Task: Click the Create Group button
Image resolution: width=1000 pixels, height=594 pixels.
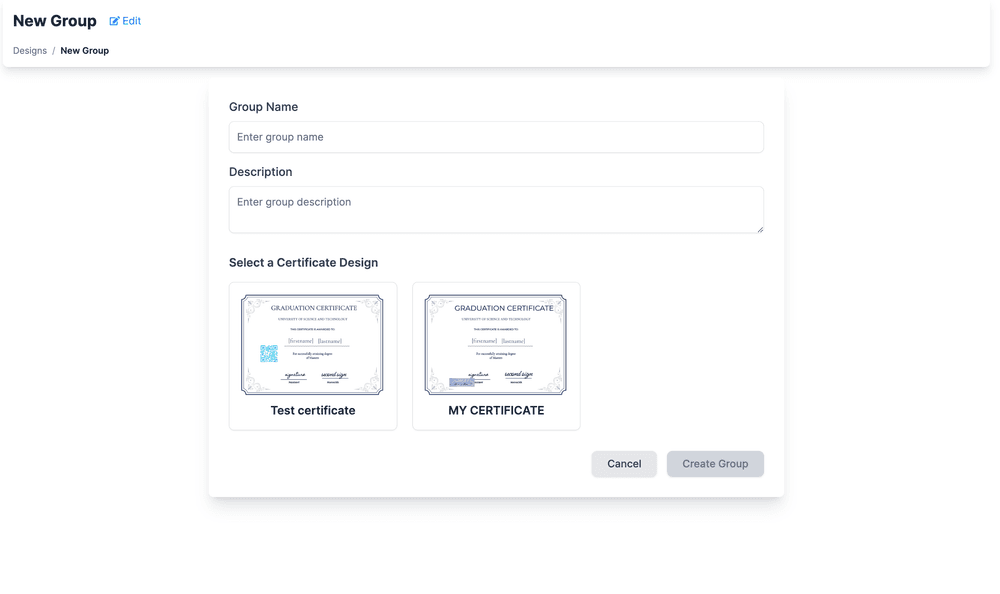Action: pyautogui.click(x=715, y=464)
